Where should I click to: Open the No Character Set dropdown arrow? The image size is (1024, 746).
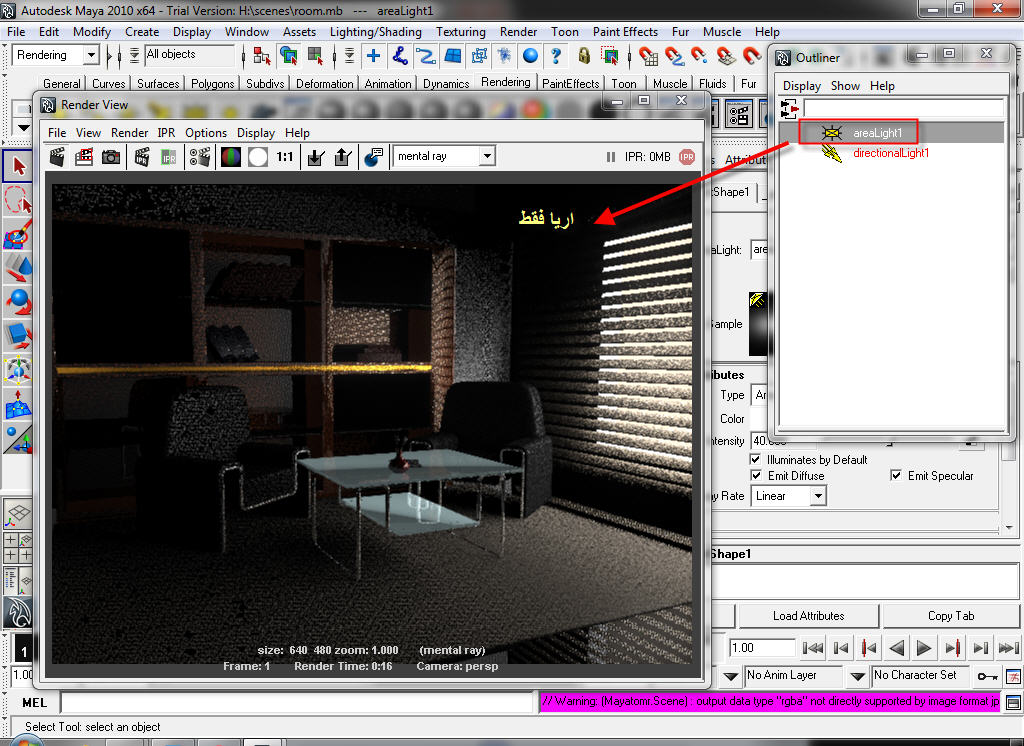click(x=858, y=677)
